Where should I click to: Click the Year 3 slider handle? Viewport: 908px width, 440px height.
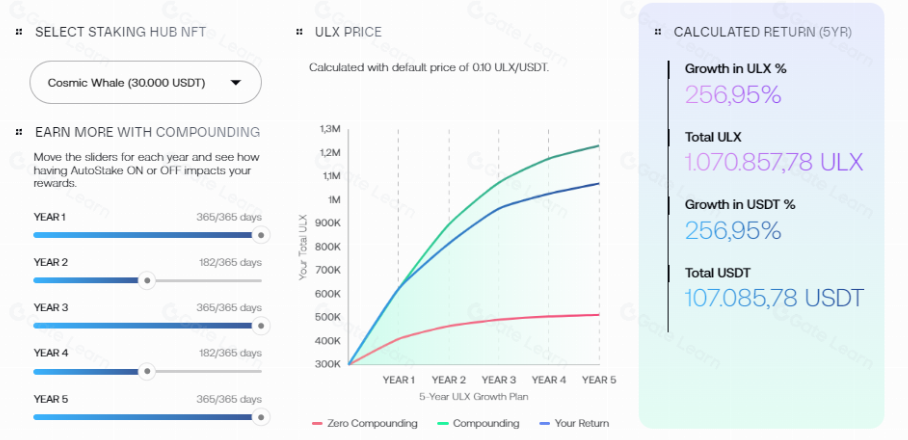pyautogui.click(x=260, y=326)
